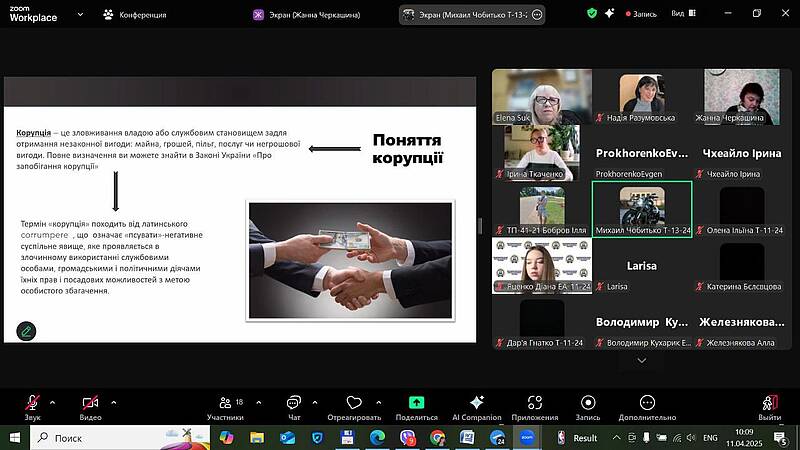Expand the video options arrow beside Видео
The image size is (800, 450).
(113, 401)
